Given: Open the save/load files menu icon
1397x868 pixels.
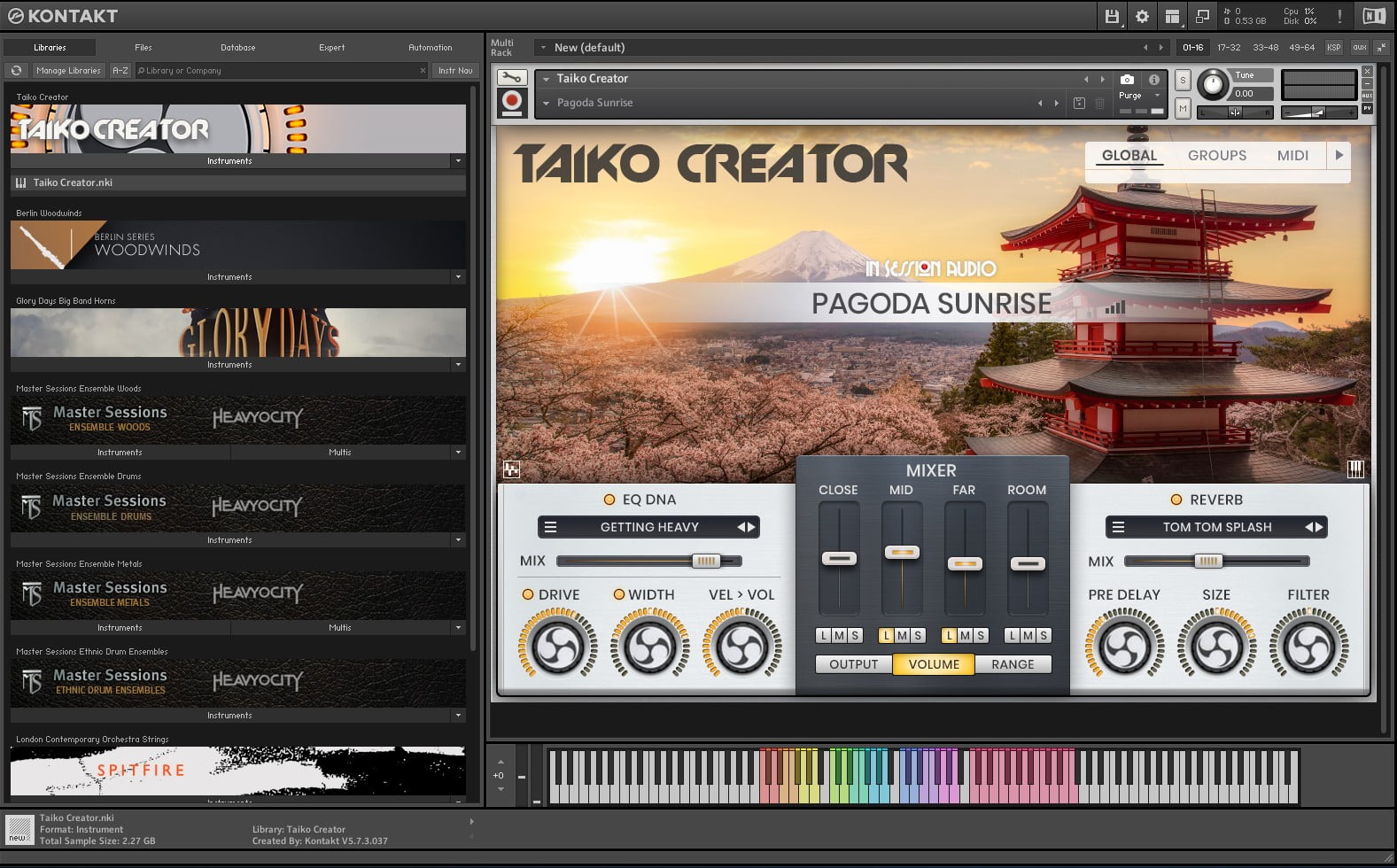Looking at the screenshot, I should (x=1112, y=16).
